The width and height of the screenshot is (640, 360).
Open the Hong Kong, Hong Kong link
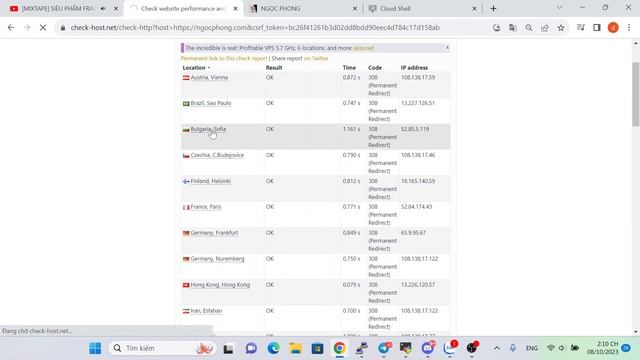pyautogui.click(x=220, y=285)
